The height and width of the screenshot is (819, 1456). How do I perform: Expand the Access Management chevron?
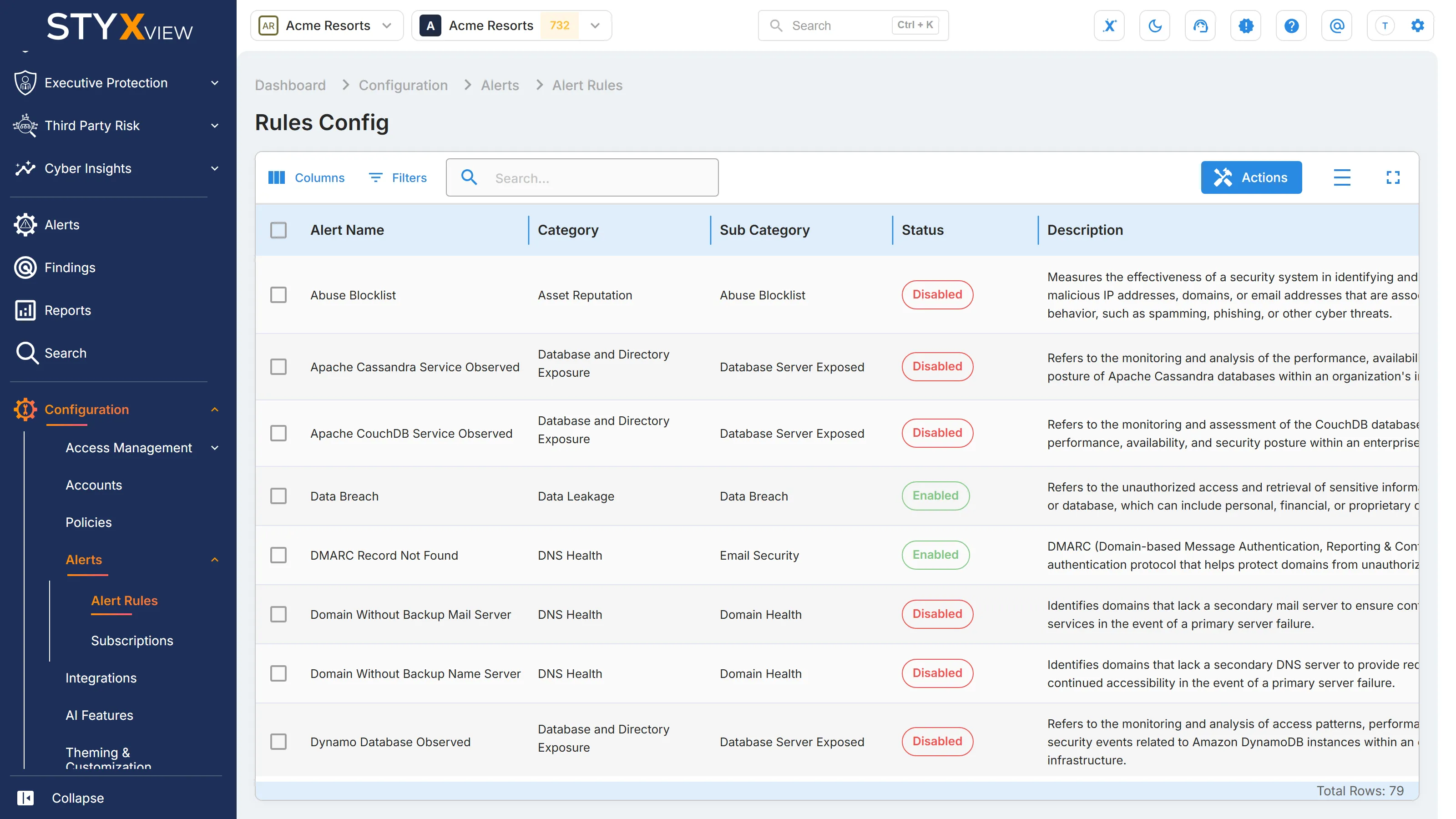pos(215,448)
